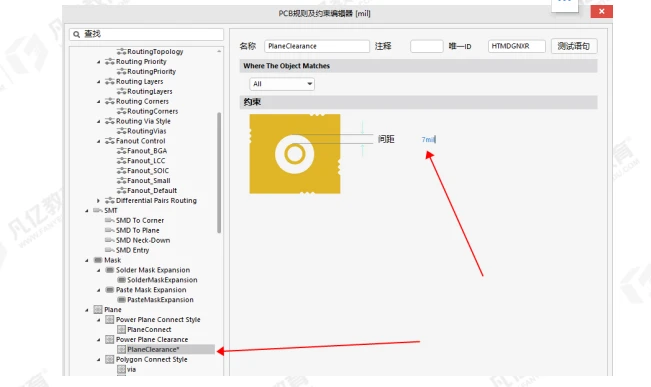Collapse the Routing Corners node
Viewport: 651px width, 387px height.
99,102
